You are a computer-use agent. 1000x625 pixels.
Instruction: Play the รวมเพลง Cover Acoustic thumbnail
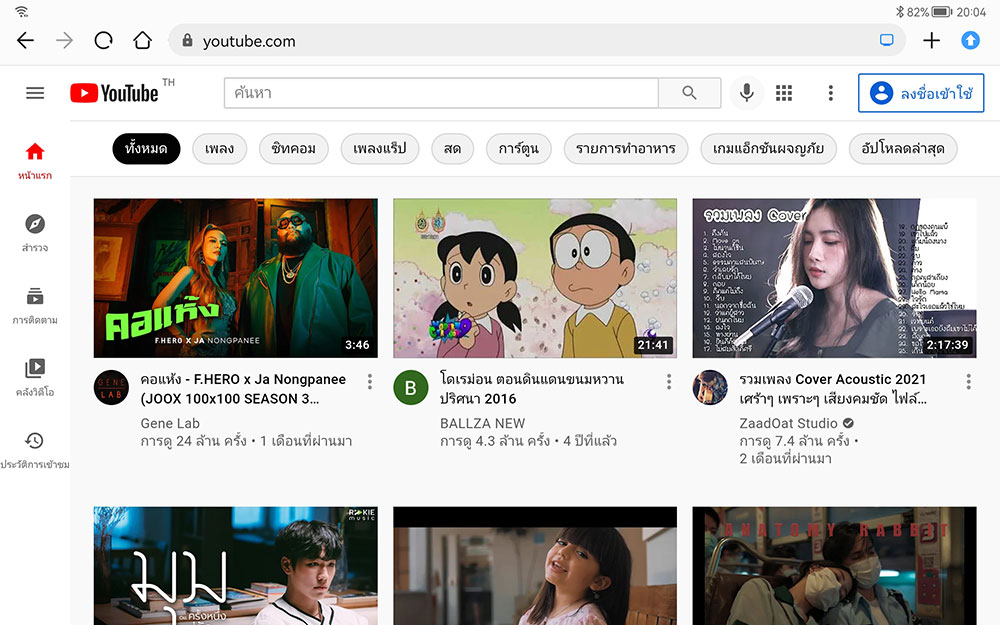tap(834, 278)
